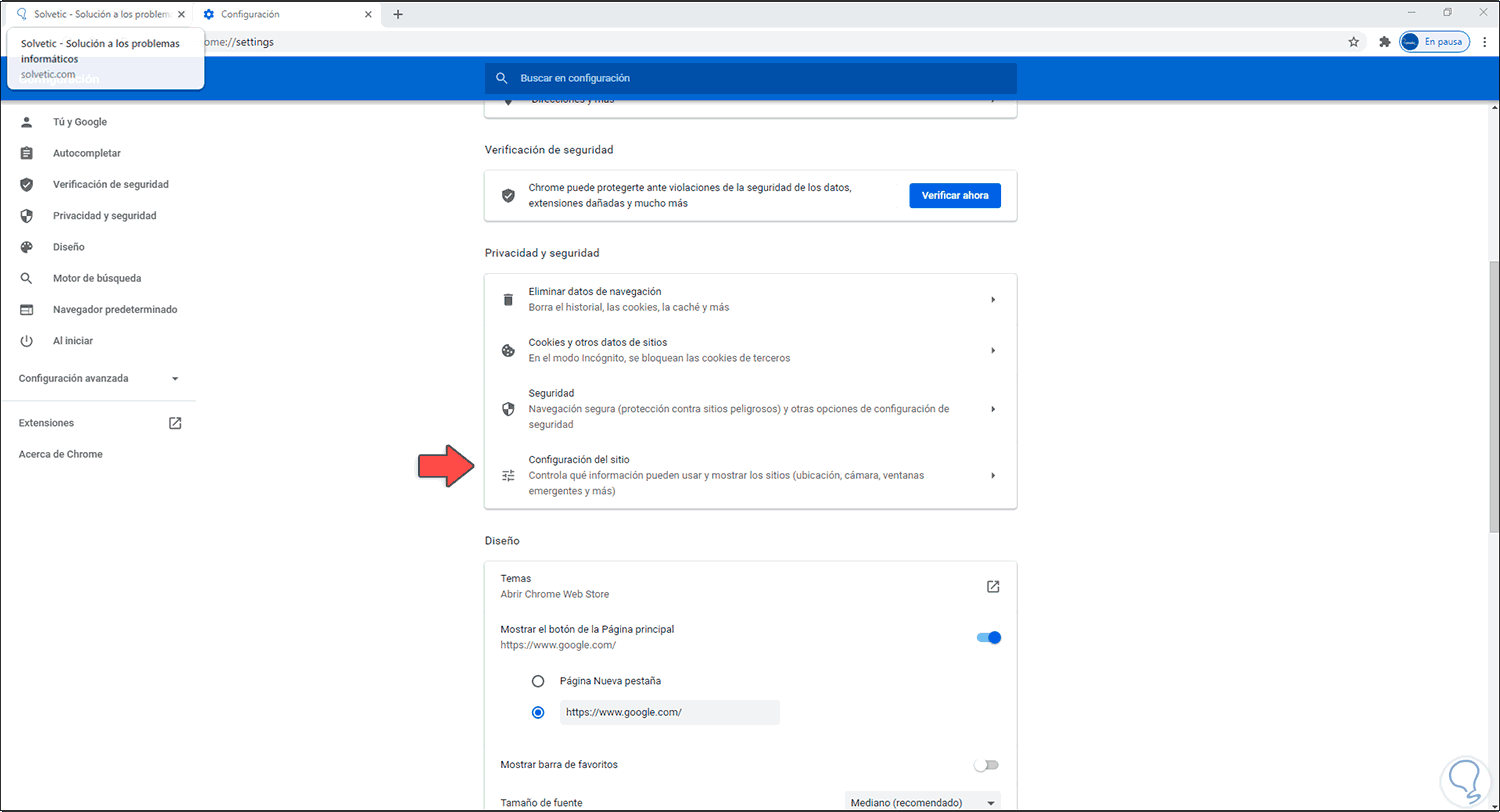
Task: Go to Motor de búsqueda section
Action: pos(98,278)
